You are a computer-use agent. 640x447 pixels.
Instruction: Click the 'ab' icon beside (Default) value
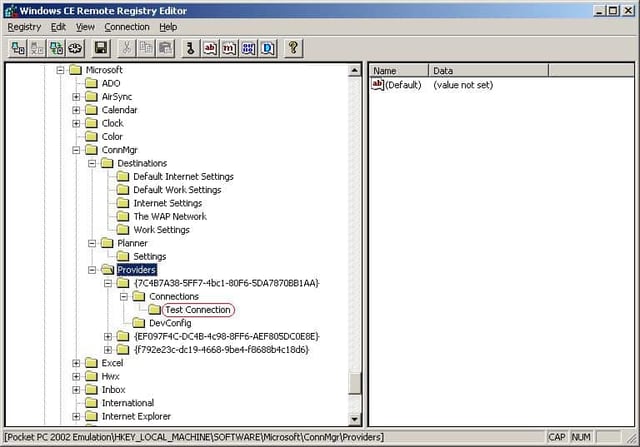pos(377,85)
